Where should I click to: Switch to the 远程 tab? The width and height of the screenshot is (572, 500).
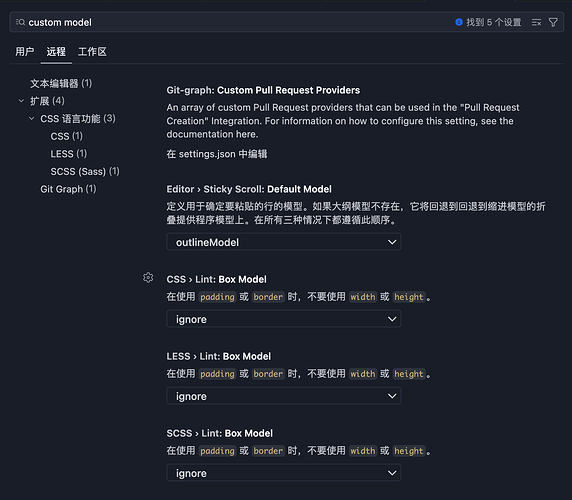coord(56,52)
